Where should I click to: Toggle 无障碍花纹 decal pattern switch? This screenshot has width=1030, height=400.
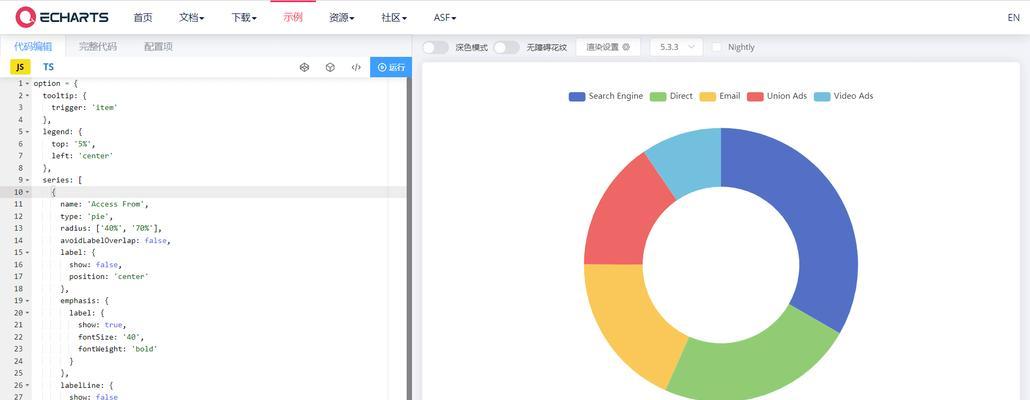506,47
